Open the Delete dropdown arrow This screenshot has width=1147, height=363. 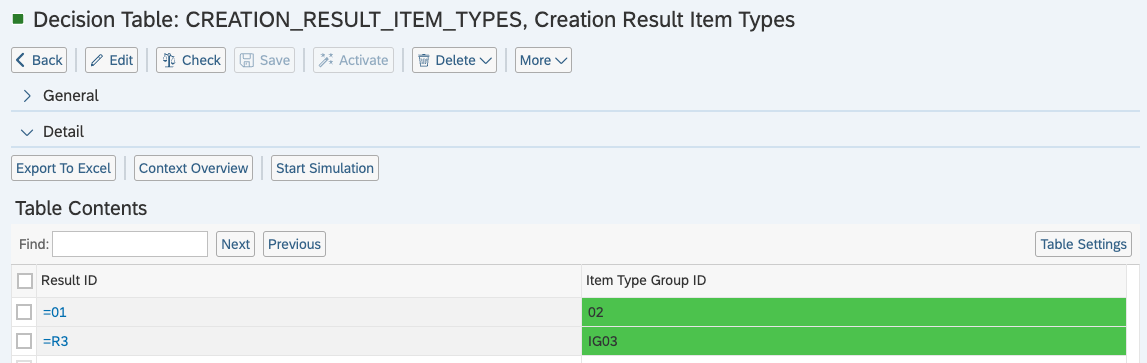point(486,61)
